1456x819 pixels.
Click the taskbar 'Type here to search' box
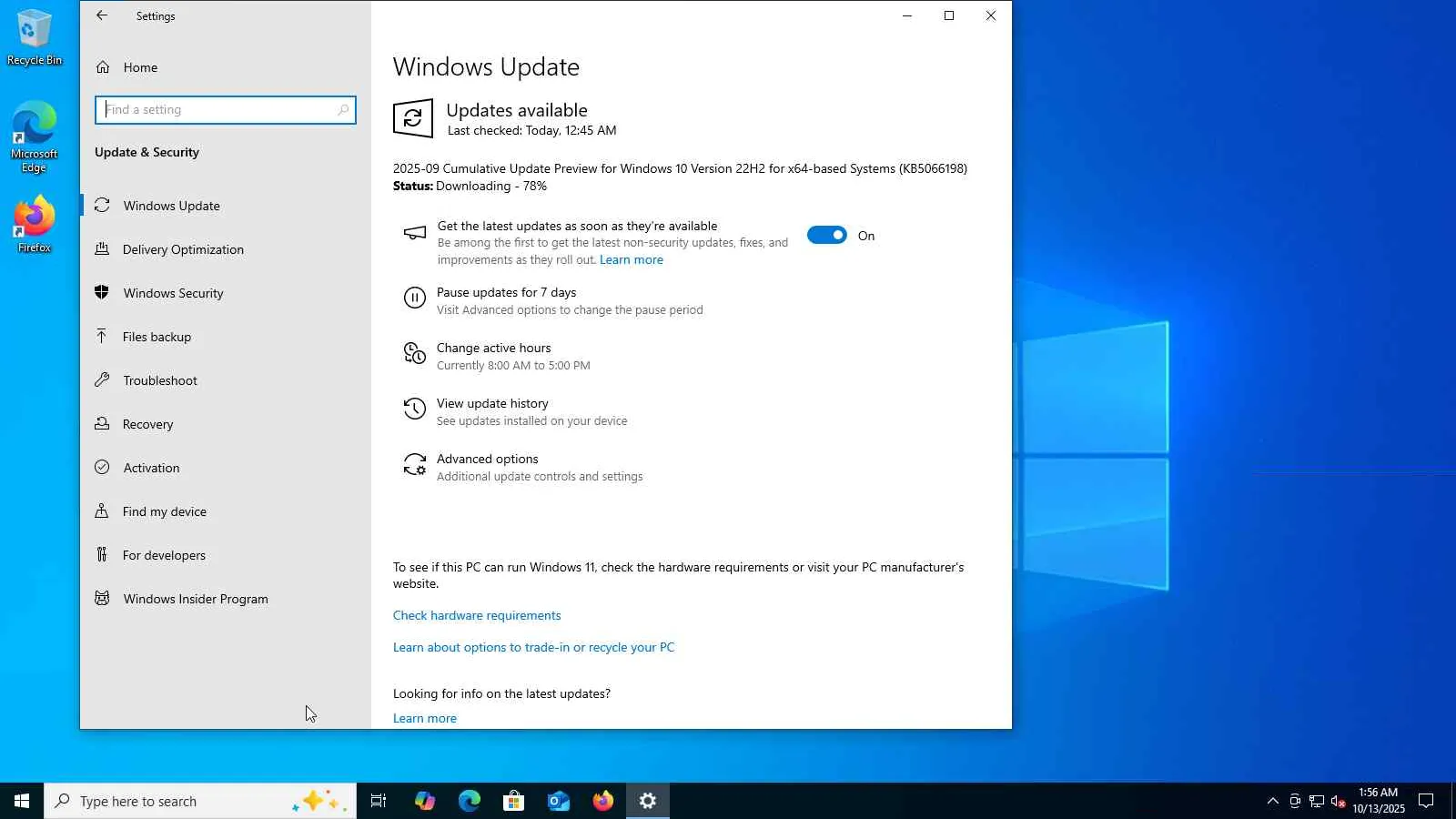click(200, 801)
